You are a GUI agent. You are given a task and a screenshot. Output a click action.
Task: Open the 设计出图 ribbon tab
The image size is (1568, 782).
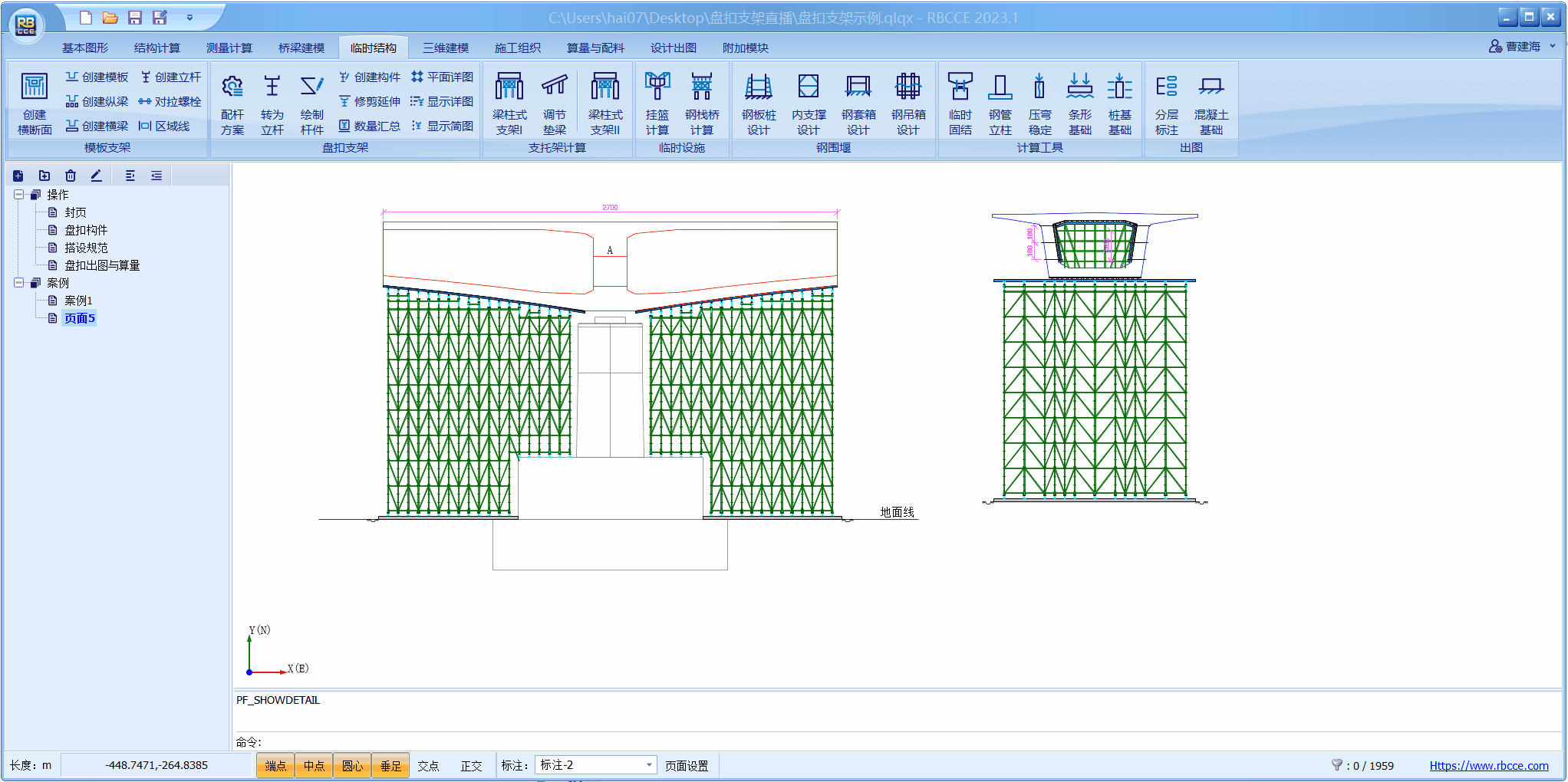point(673,48)
